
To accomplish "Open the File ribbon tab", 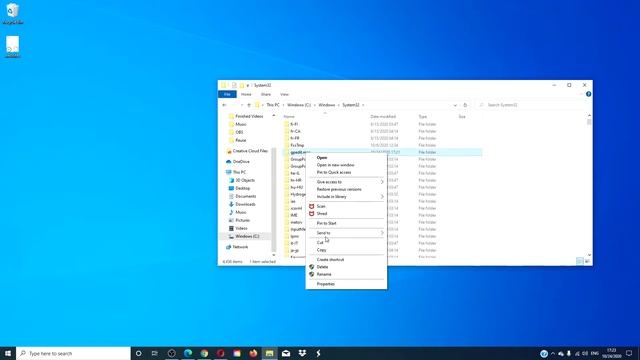I will point(227,94).
